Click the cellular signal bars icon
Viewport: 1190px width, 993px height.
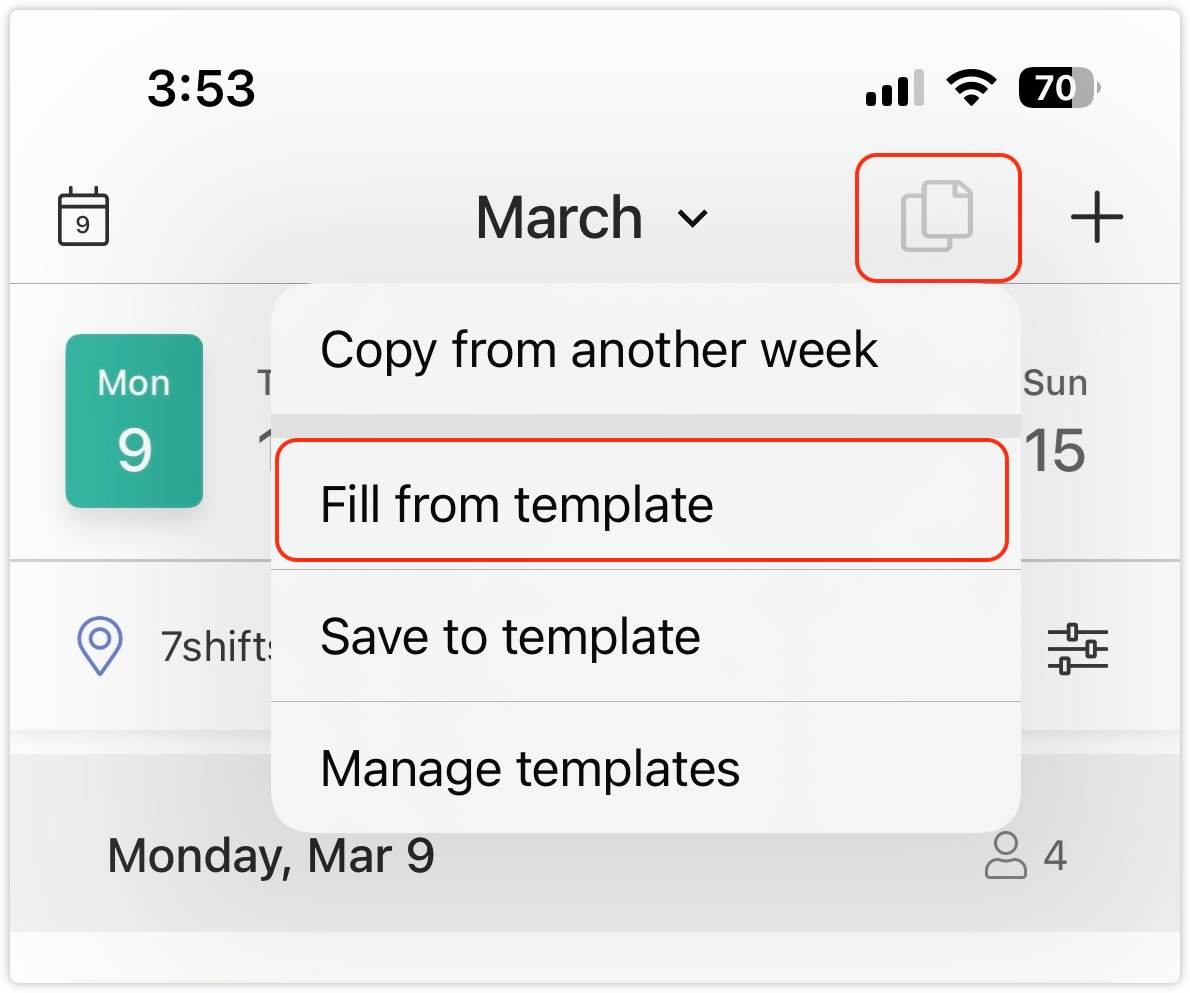pyautogui.click(x=888, y=91)
